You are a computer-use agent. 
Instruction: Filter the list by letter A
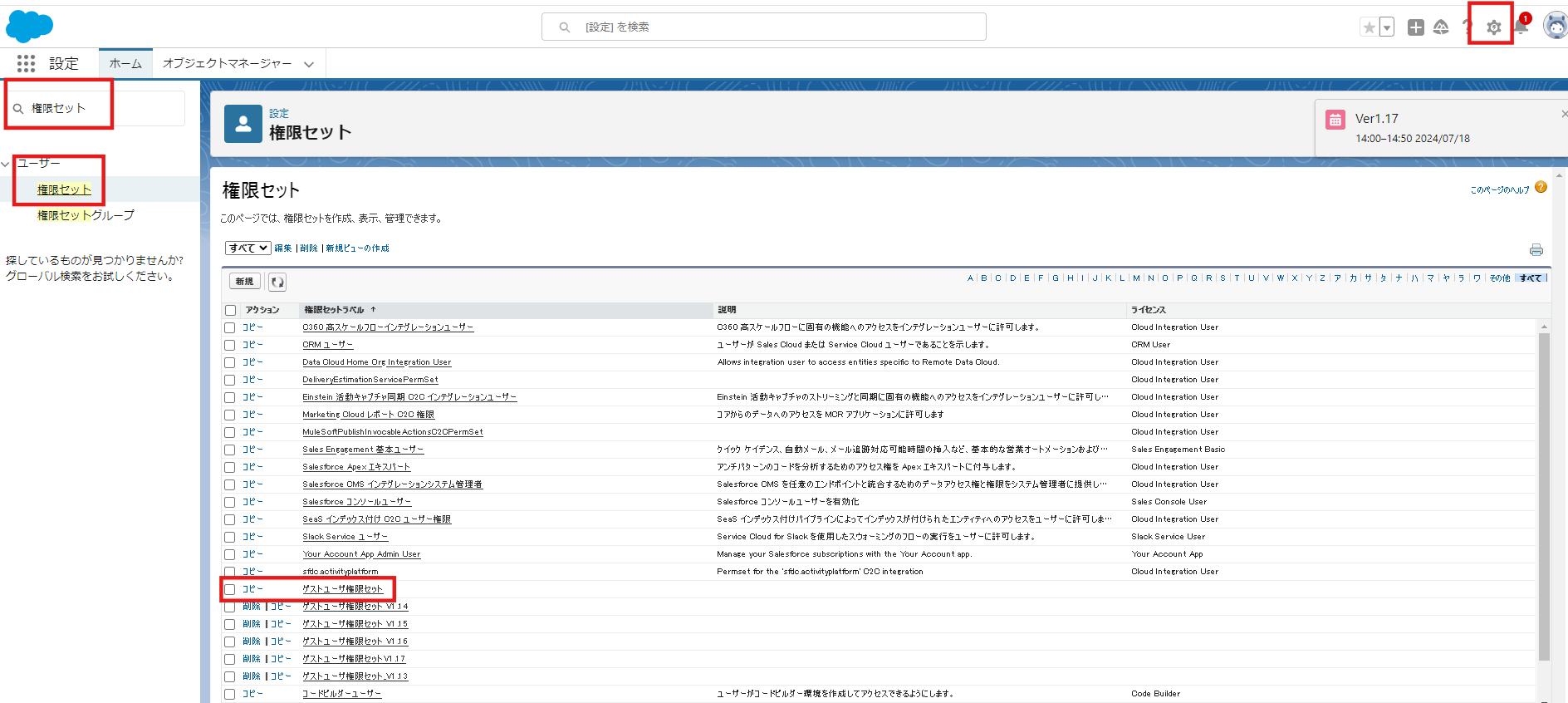[970, 278]
